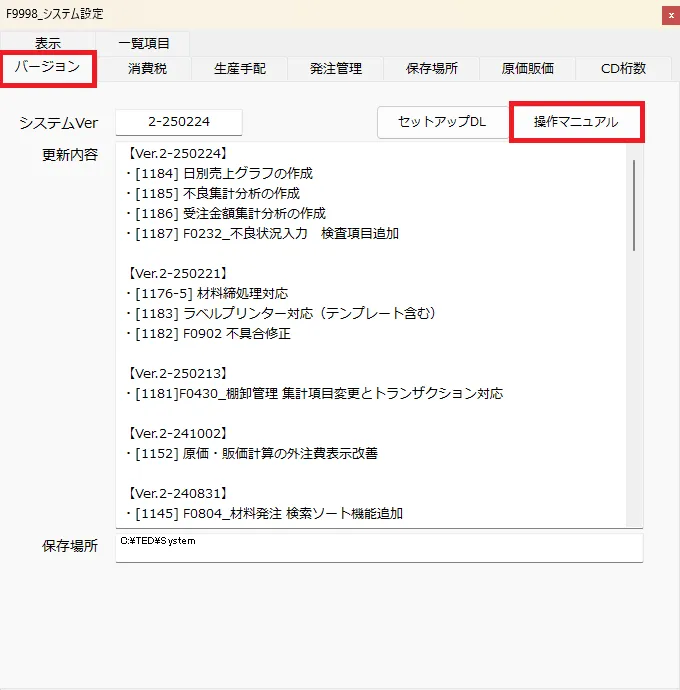Switch to the 生産手配 tab
This screenshot has height=690, width=680.
(x=239, y=69)
